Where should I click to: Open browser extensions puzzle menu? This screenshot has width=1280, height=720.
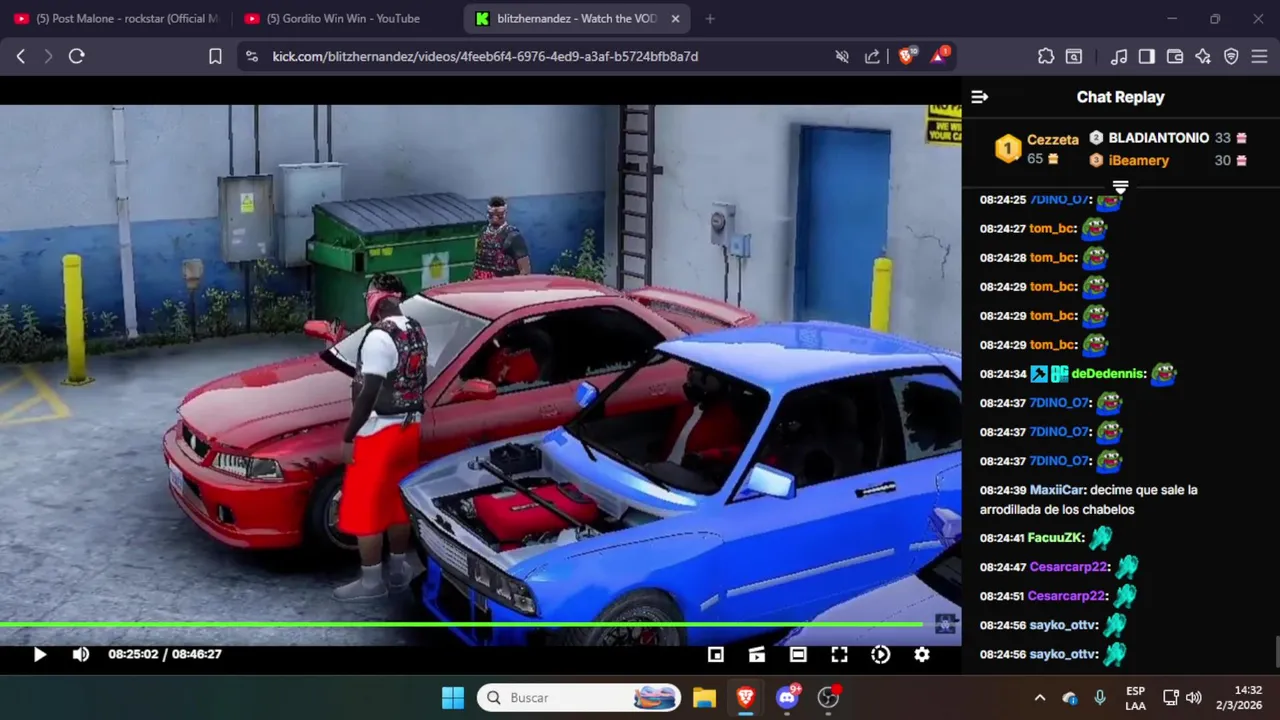click(x=1046, y=56)
